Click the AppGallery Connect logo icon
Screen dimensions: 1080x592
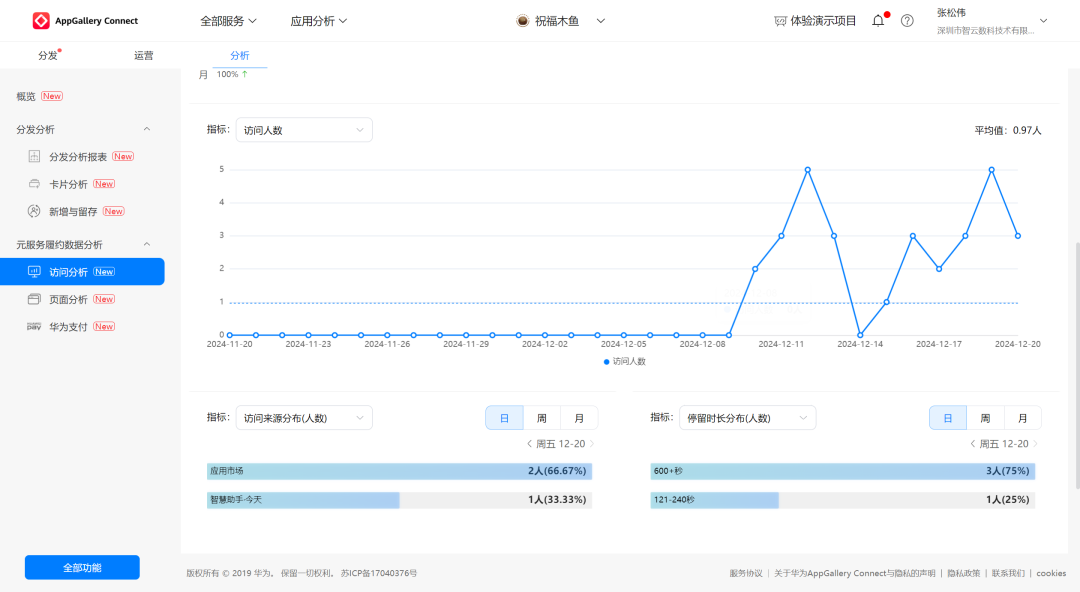(42, 20)
